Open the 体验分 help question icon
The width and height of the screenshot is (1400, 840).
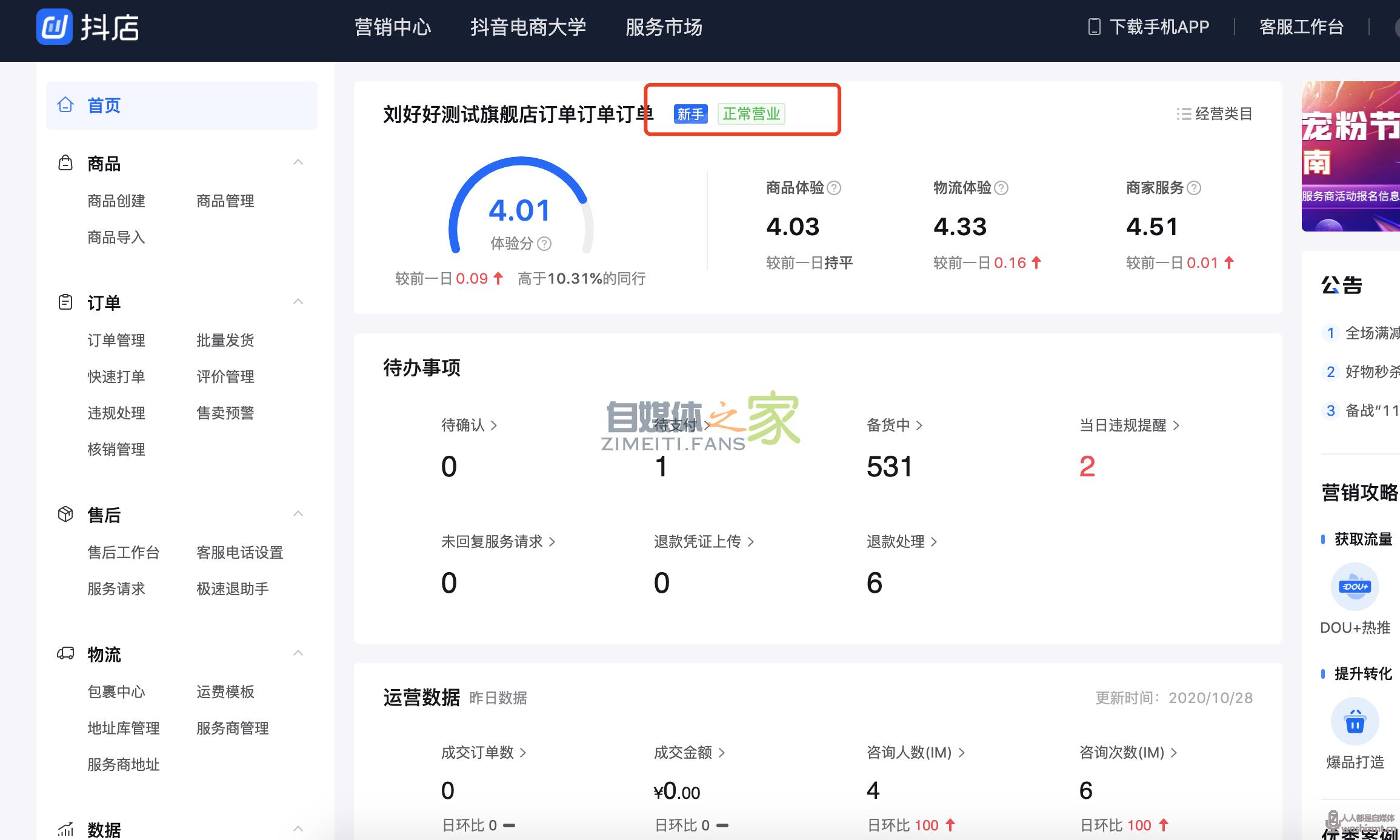(544, 244)
